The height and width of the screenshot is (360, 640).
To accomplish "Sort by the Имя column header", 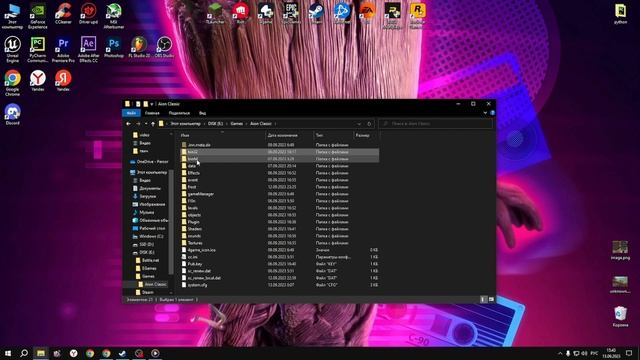I will click(222, 135).
